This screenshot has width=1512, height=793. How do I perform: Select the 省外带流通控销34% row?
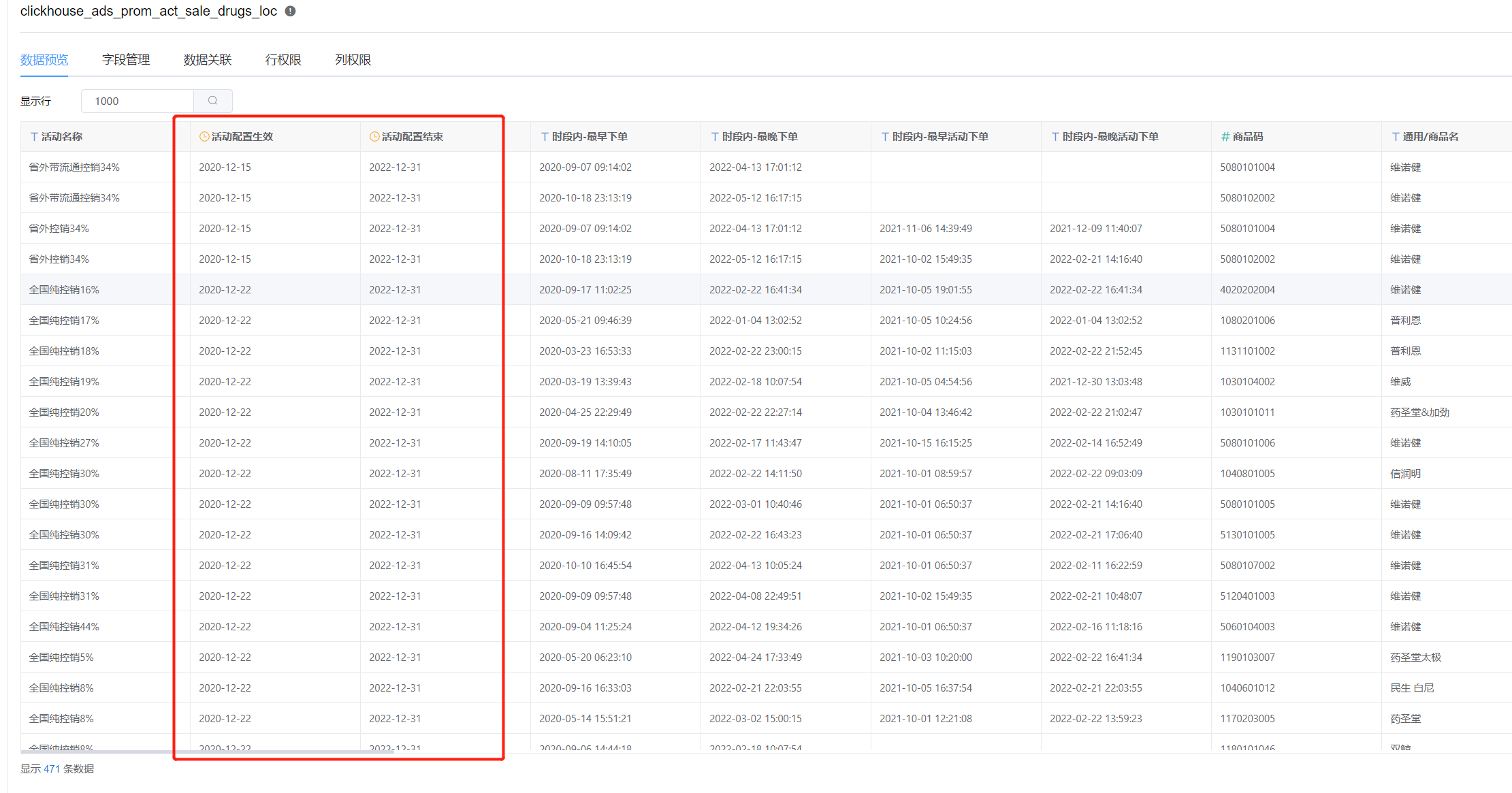(x=74, y=166)
